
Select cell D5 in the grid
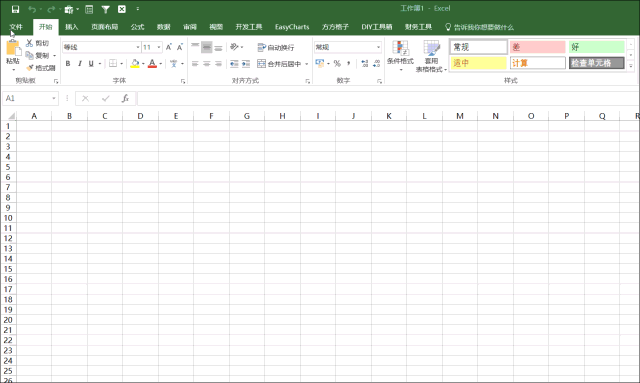140,167
